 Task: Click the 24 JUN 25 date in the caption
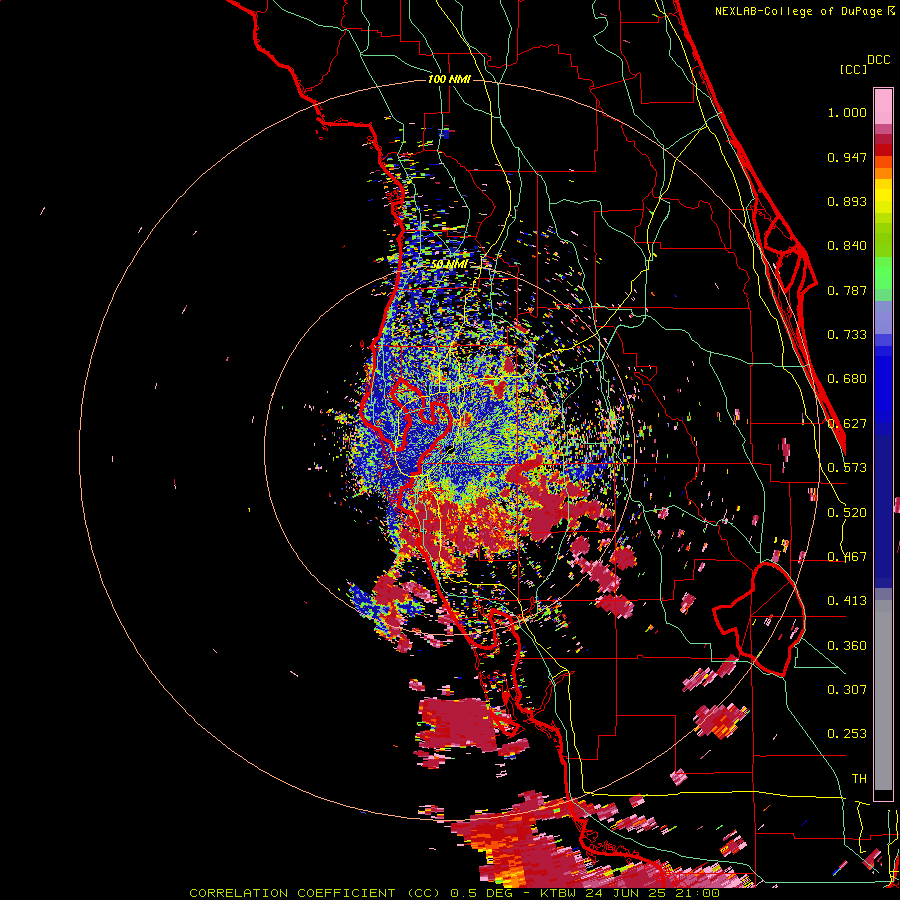pos(625,893)
